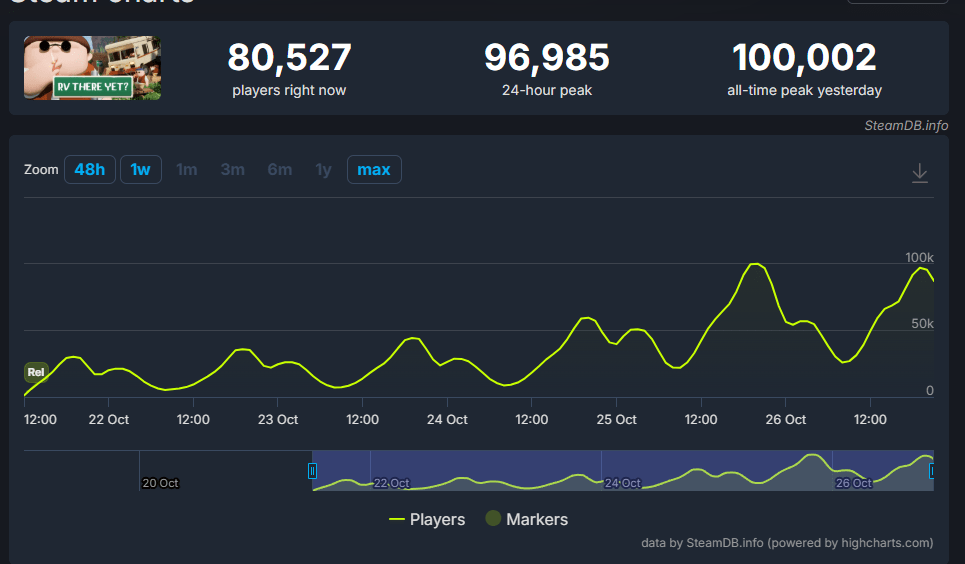Click the right navigator range handle

pos(932,471)
